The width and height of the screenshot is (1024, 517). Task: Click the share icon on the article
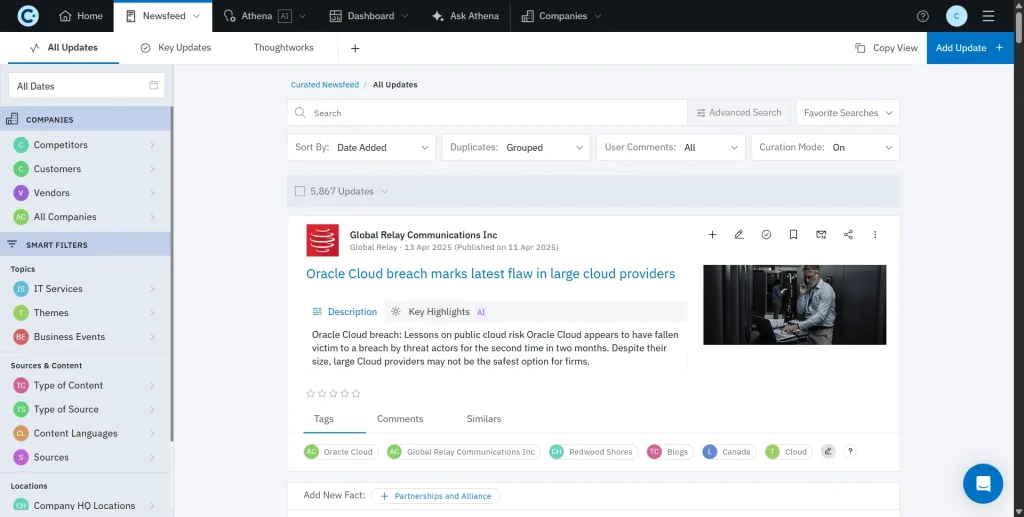coord(848,235)
